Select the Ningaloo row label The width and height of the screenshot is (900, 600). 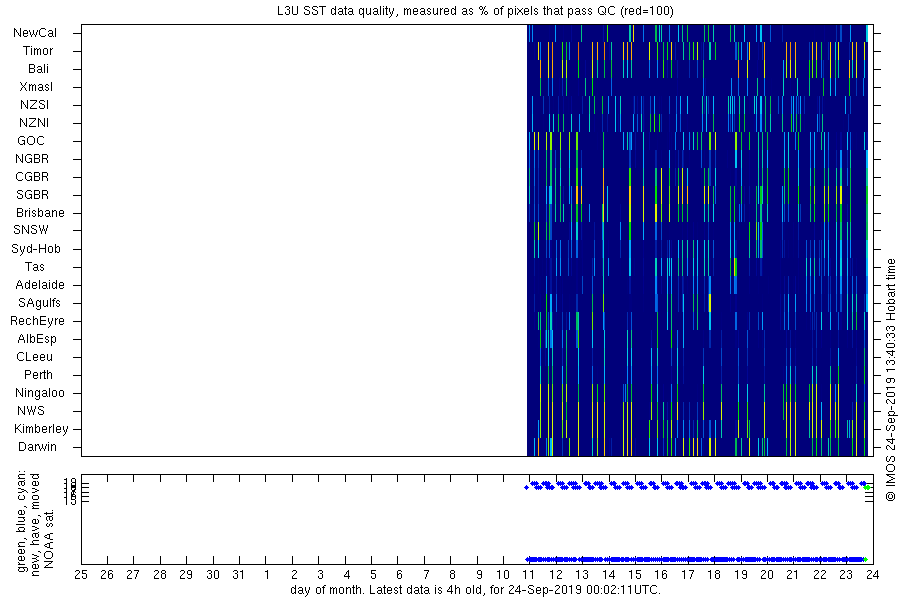[40, 393]
